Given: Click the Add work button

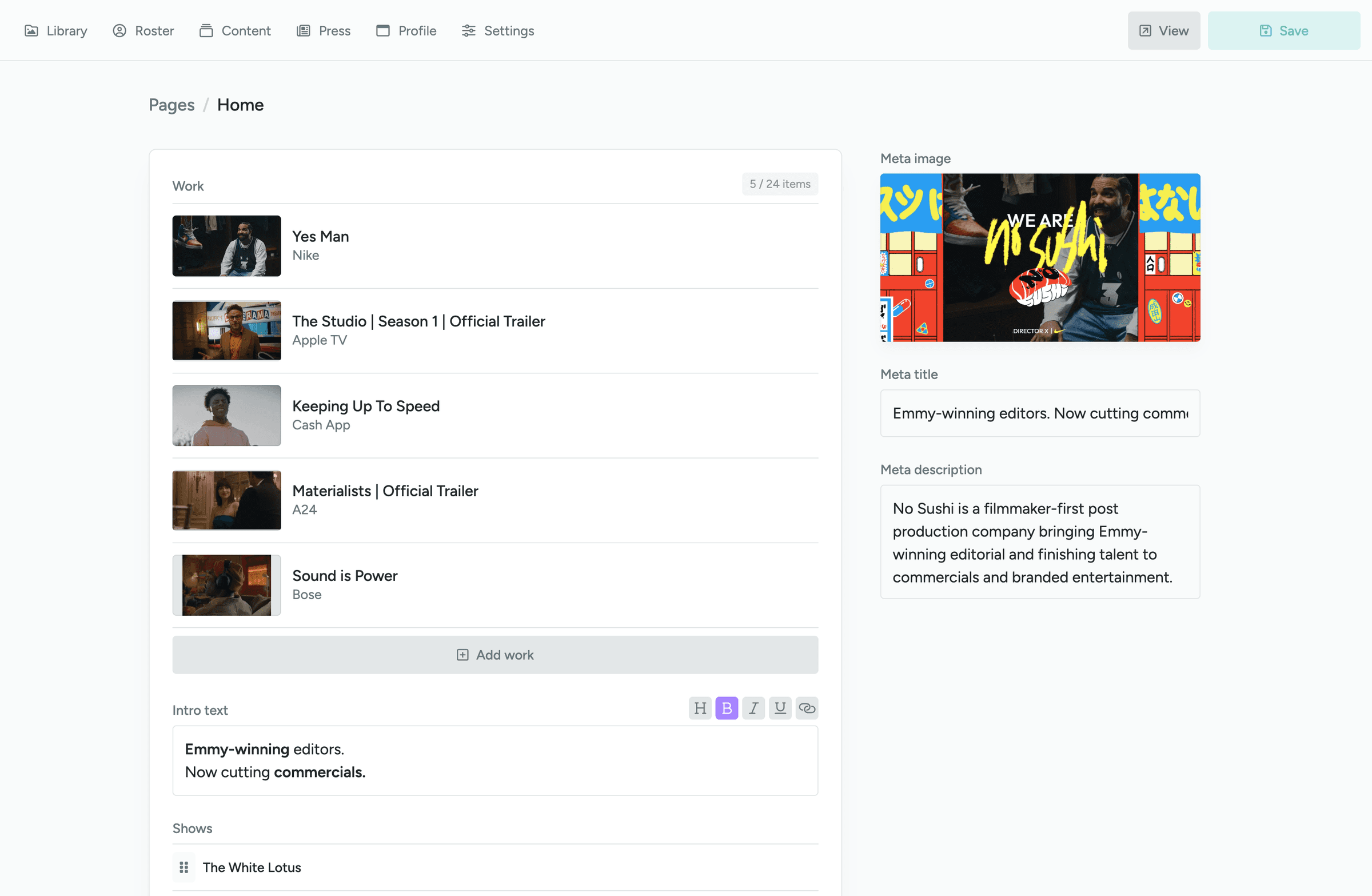Looking at the screenshot, I should (x=495, y=655).
